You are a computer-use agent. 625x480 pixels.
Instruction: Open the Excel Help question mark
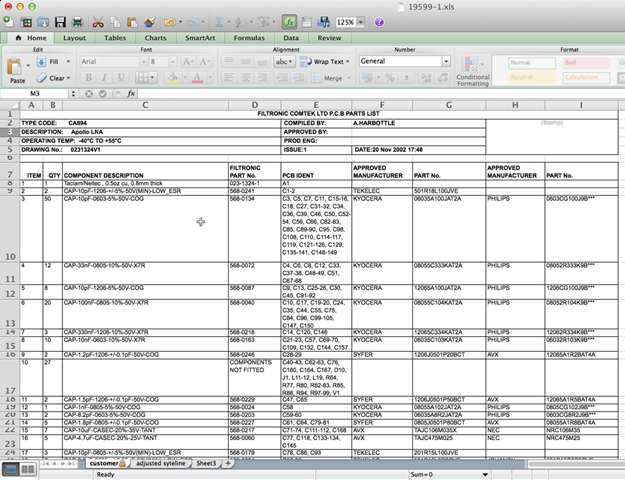379,22
